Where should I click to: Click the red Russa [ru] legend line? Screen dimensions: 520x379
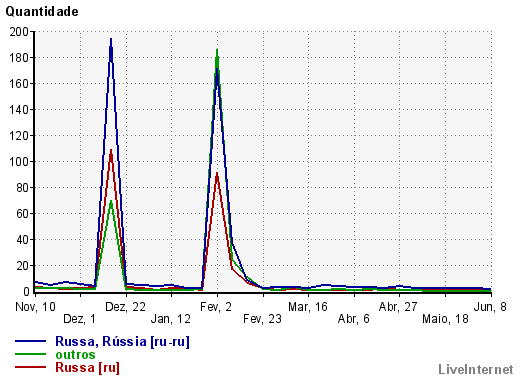[x=30, y=367]
